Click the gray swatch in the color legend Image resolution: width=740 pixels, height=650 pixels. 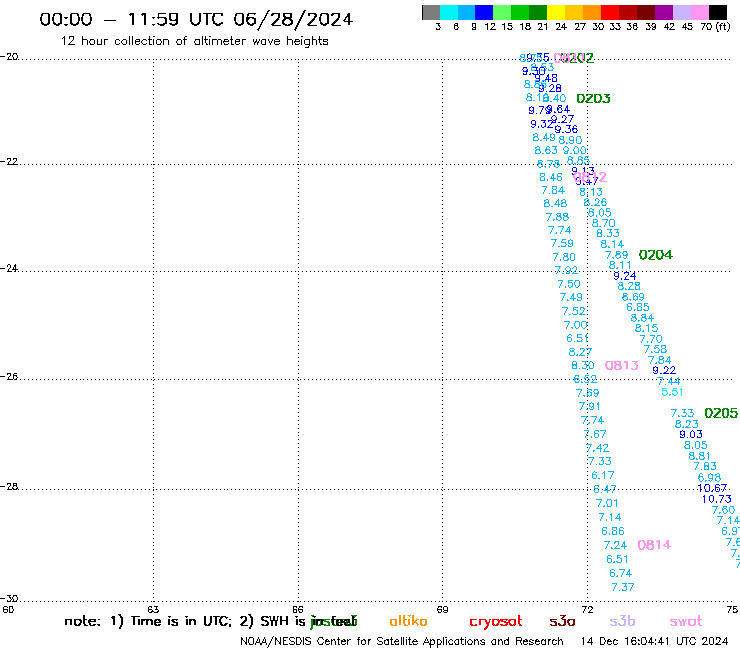[x=431, y=12]
